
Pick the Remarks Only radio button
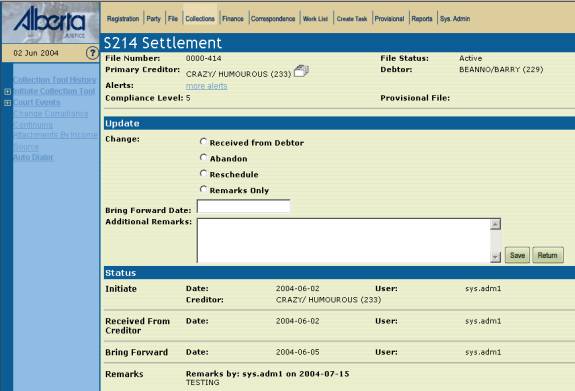203,189
